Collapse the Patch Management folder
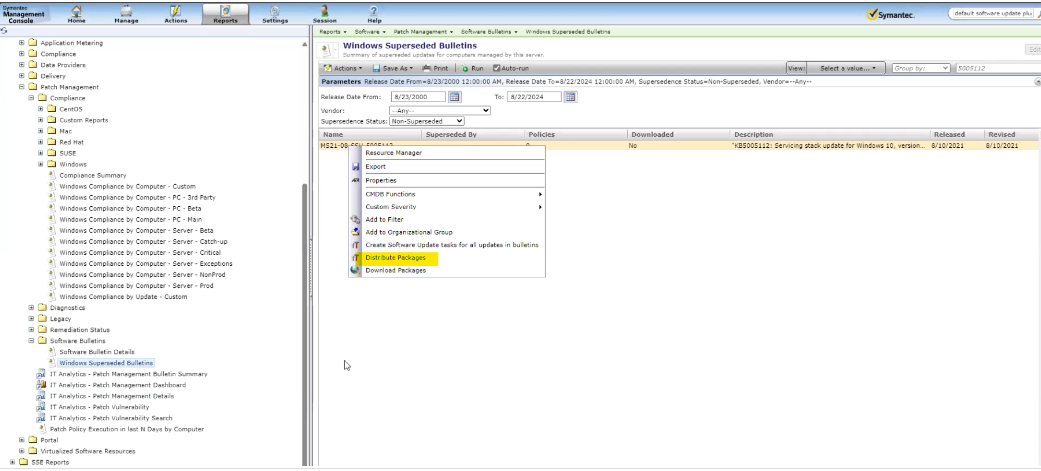Screen dimensions: 1041x471 click(22, 87)
